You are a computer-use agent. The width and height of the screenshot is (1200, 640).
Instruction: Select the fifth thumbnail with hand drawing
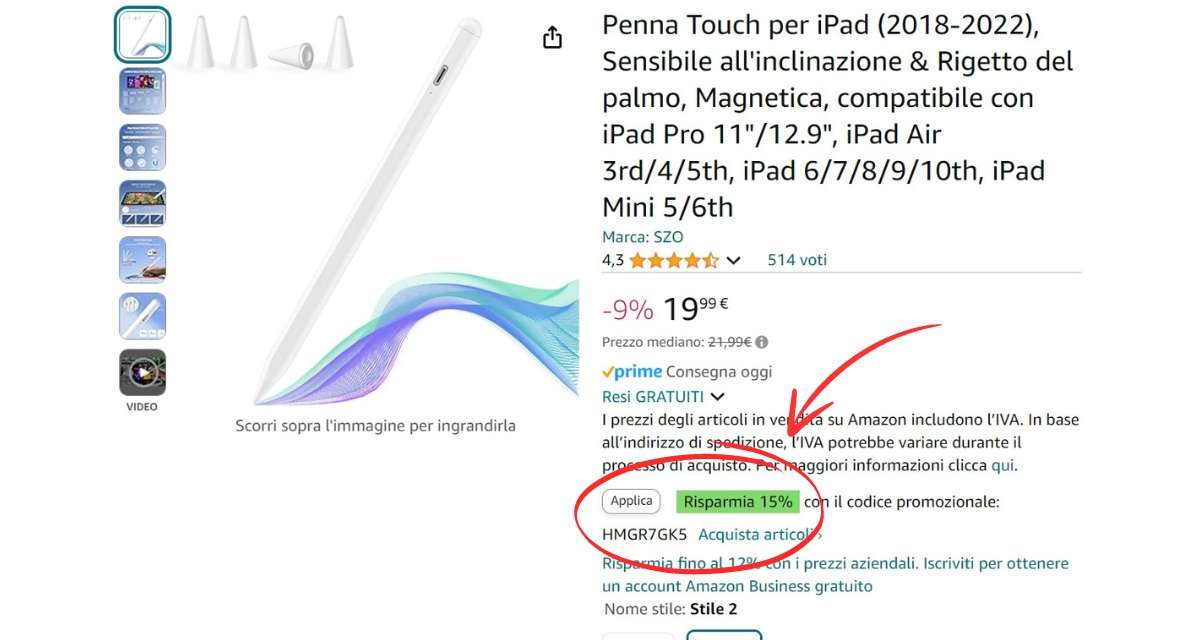[142, 260]
